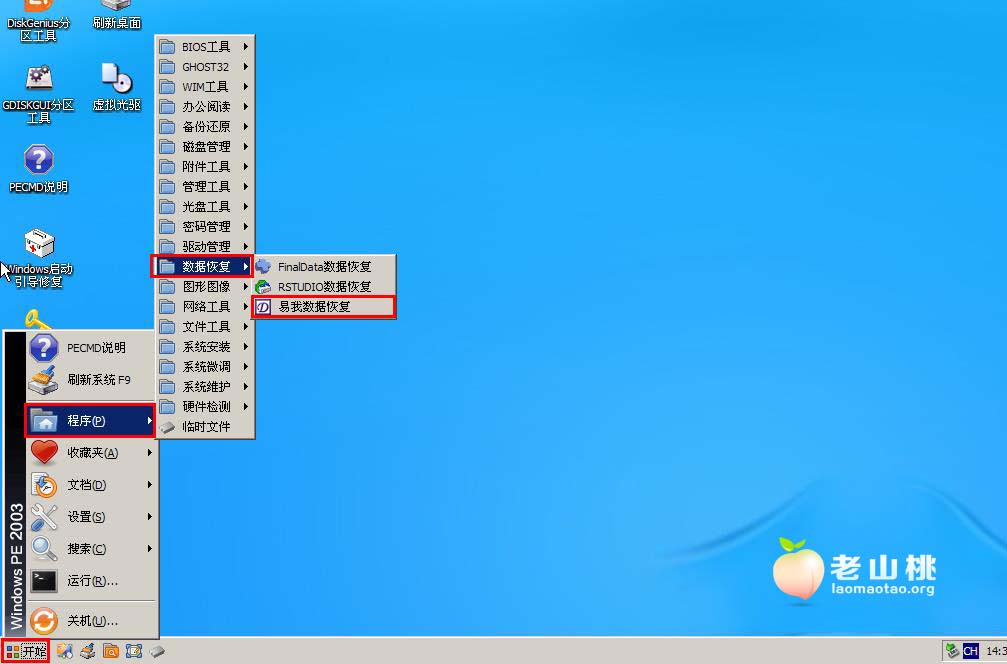Image resolution: width=1007 pixels, height=664 pixels.
Task: Click the blue framed quick launch icon
Action: click(134, 651)
